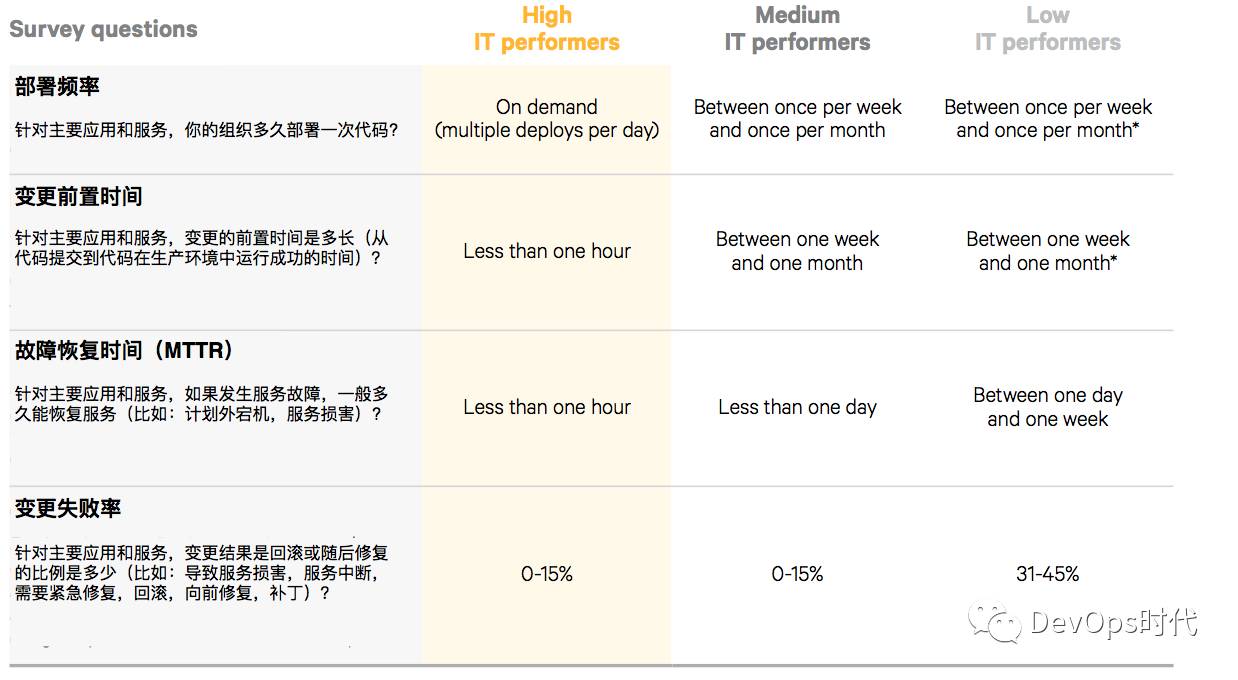The image size is (1238, 680).
Task: Click the question text under 部署频率
Action: click(x=207, y=130)
